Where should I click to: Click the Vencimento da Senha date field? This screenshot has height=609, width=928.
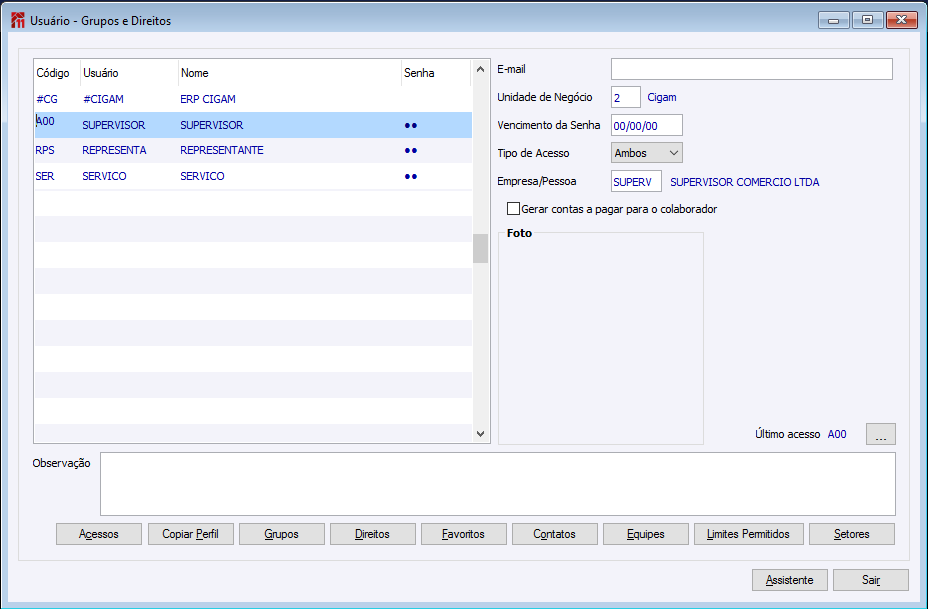(646, 125)
